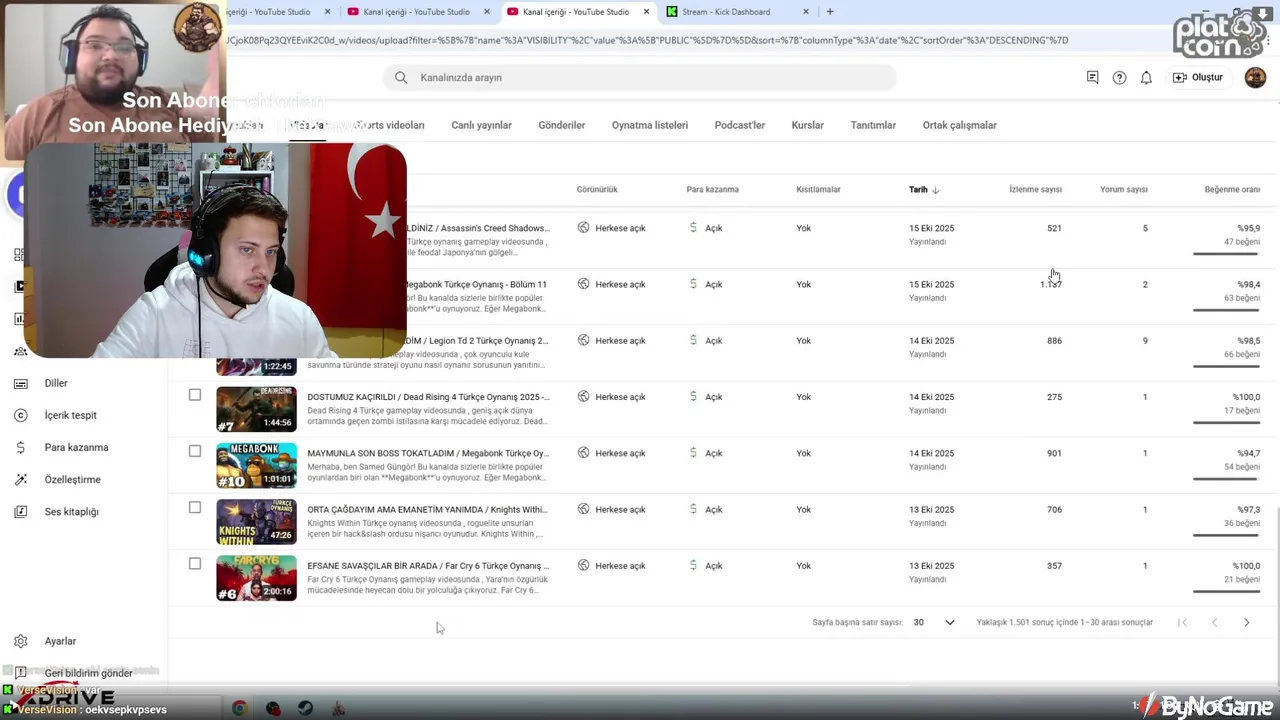Open Özelleştirme magic wand icon
This screenshot has height=720, width=1280.
[20, 479]
